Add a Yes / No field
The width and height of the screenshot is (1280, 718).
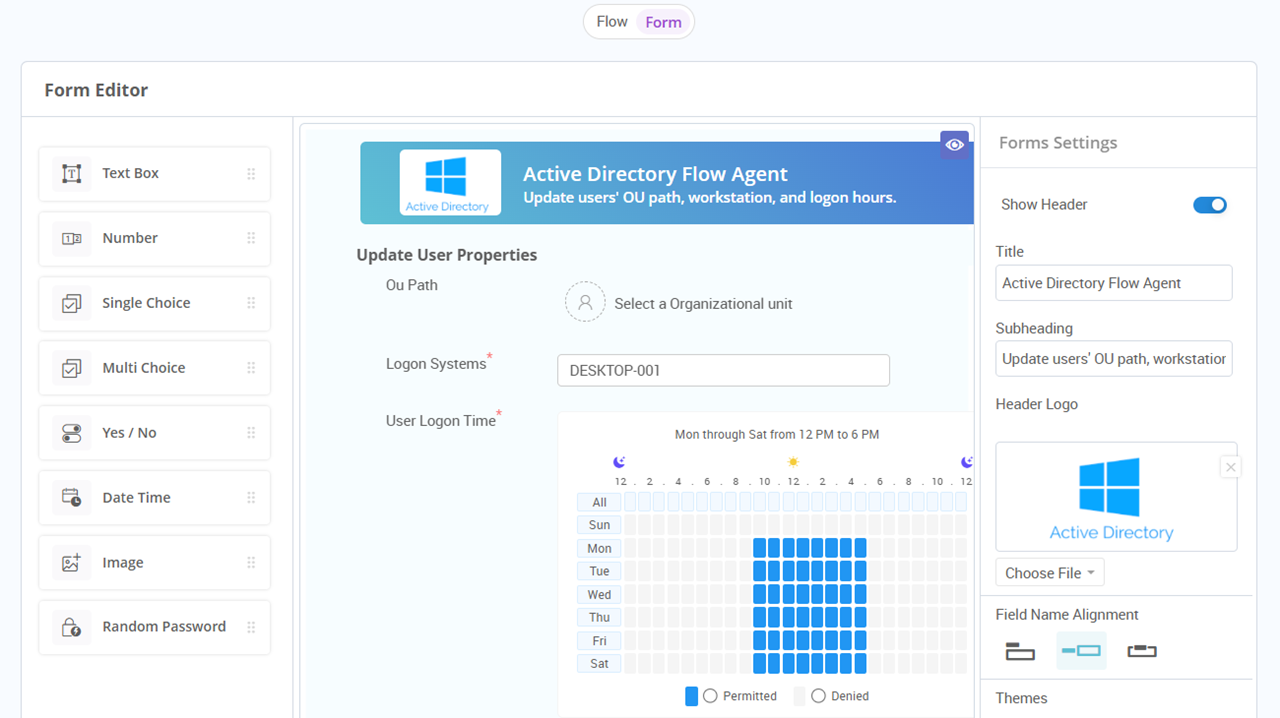click(154, 432)
